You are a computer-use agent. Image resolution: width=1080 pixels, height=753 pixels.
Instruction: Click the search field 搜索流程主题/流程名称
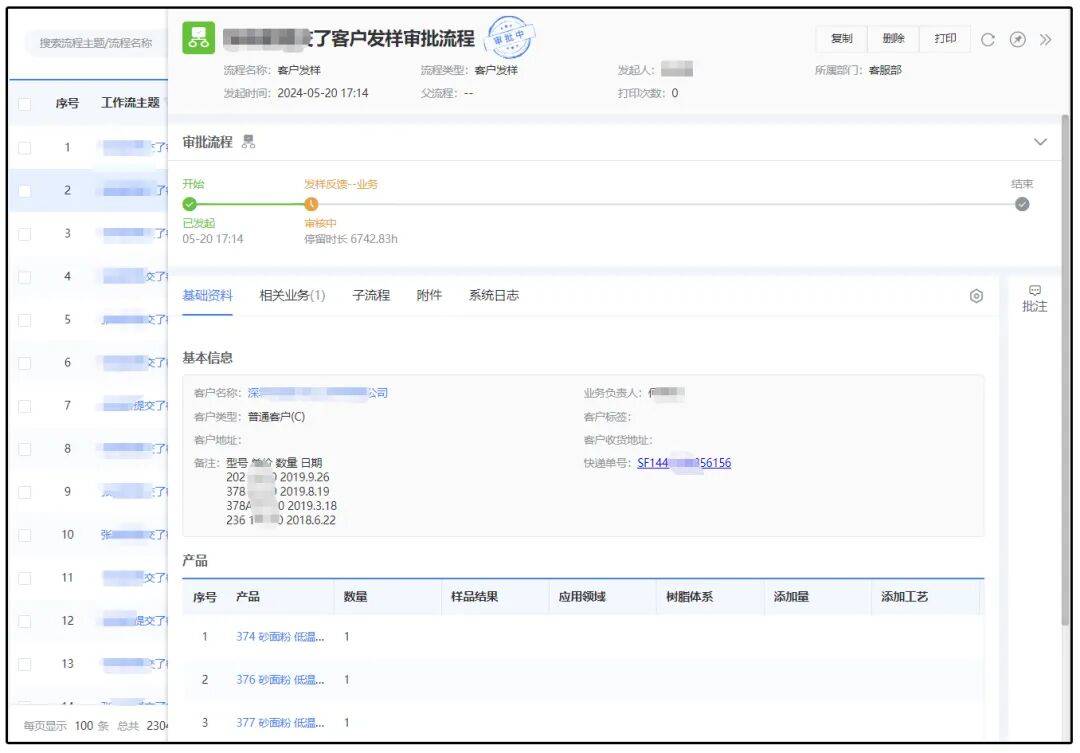tap(95, 43)
